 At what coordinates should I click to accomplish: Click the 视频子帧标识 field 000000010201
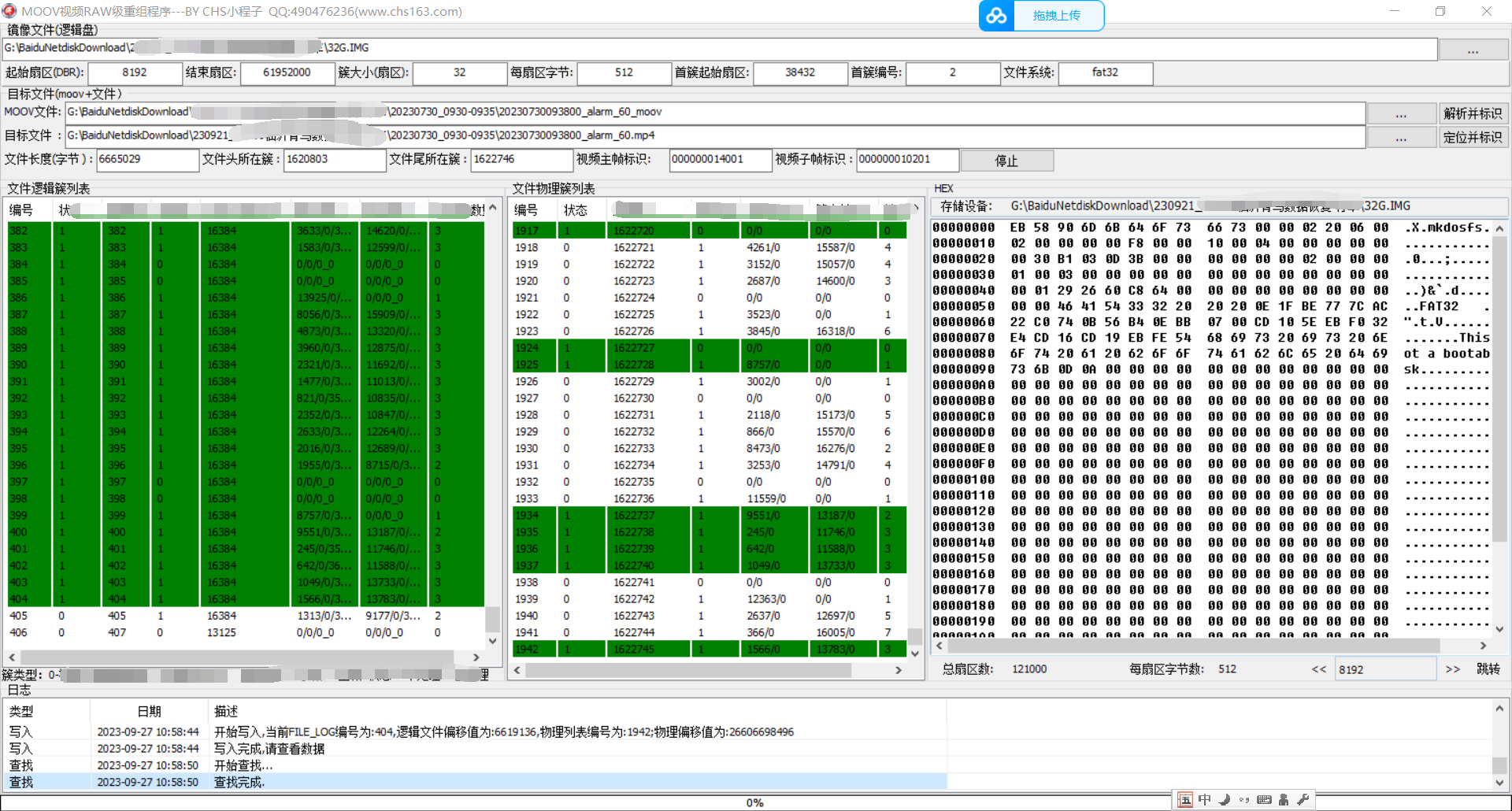coord(907,160)
